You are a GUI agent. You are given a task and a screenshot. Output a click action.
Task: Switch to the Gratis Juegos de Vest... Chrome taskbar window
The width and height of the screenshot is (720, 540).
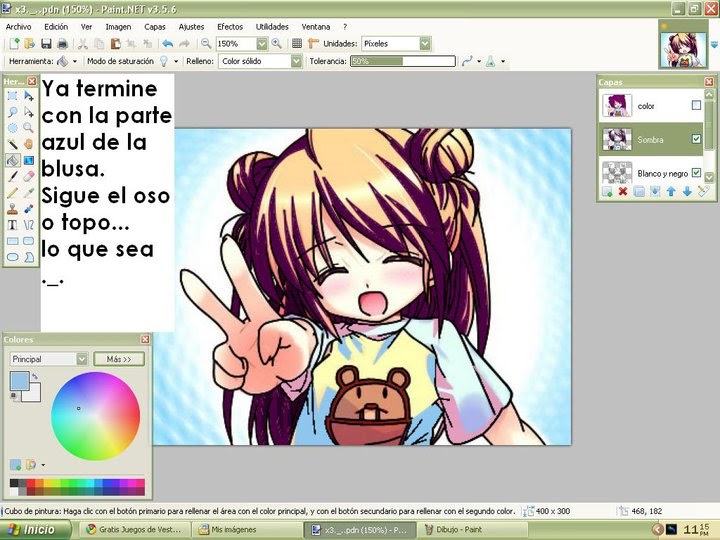[134, 530]
